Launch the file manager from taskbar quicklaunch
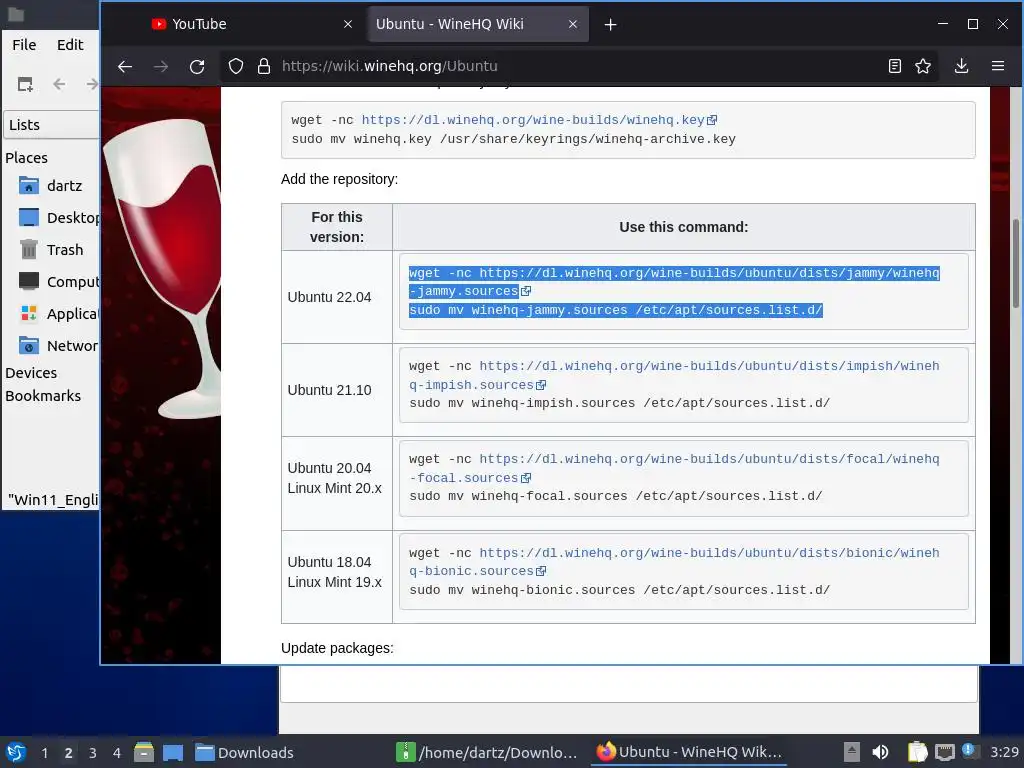 pos(144,752)
